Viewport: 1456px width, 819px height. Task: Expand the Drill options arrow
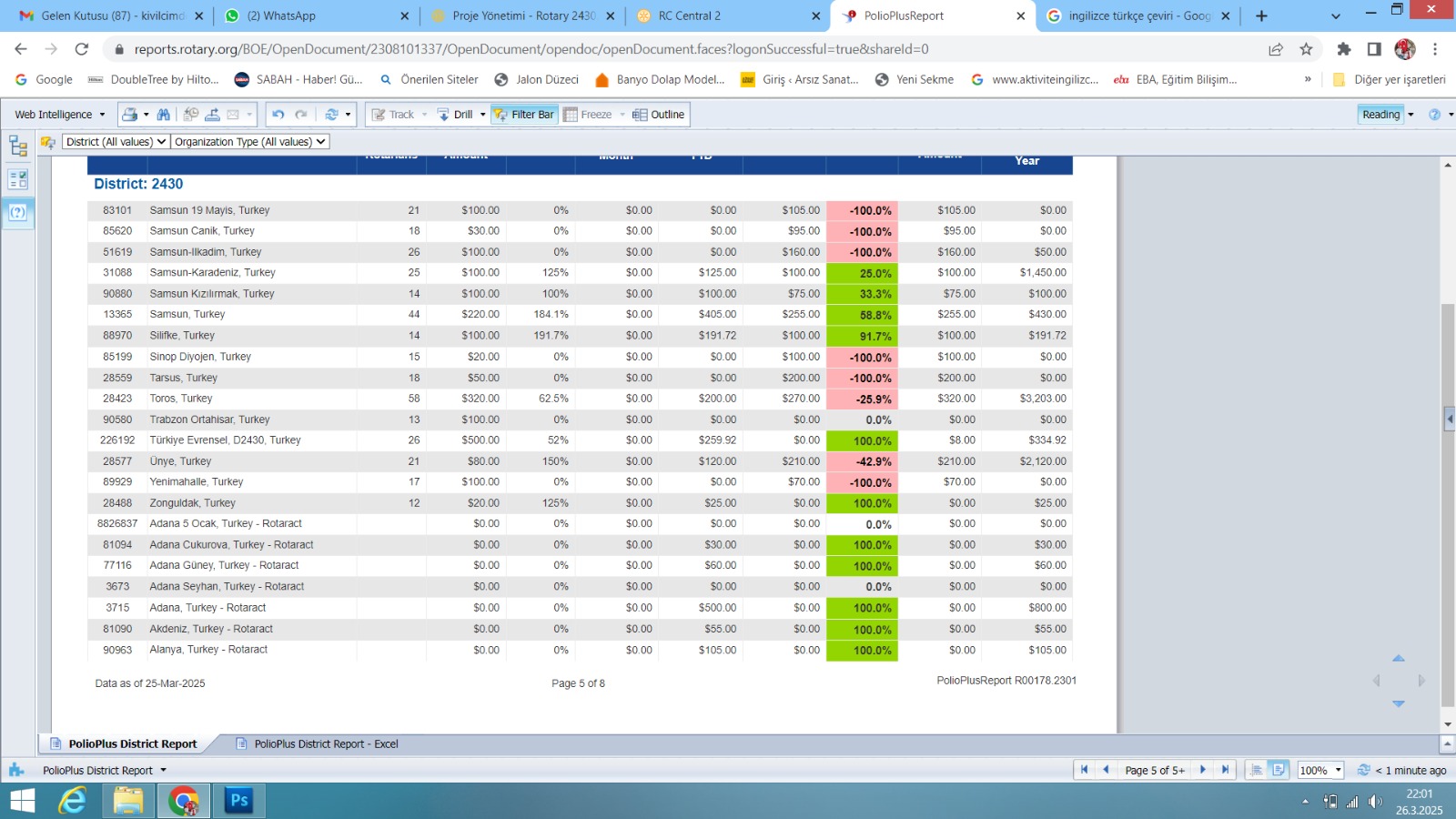483,115
